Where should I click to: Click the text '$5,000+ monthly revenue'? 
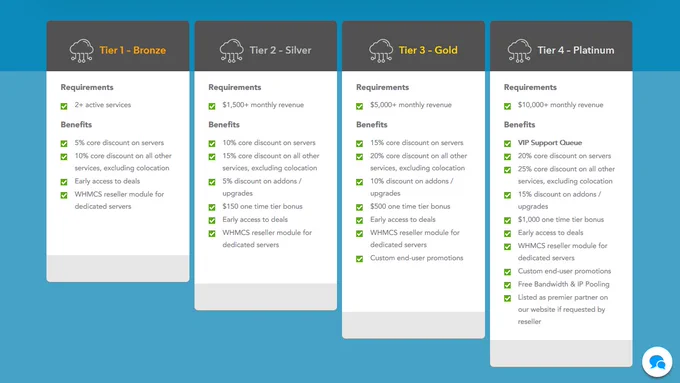411,105
